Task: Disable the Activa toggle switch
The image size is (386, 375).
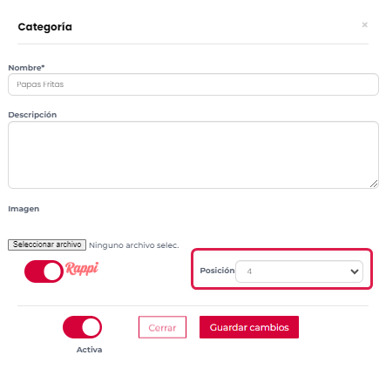Action: click(x=82, y=327)
